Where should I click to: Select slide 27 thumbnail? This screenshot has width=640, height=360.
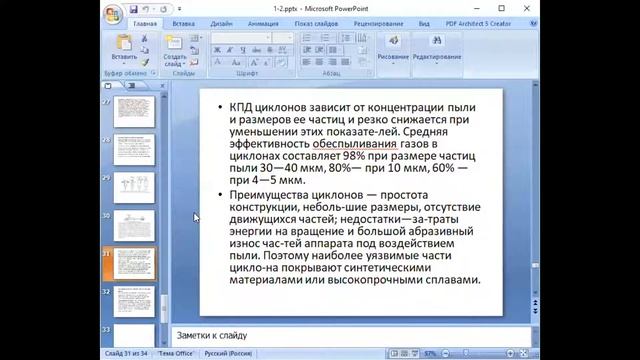click(x=134, y=112)
